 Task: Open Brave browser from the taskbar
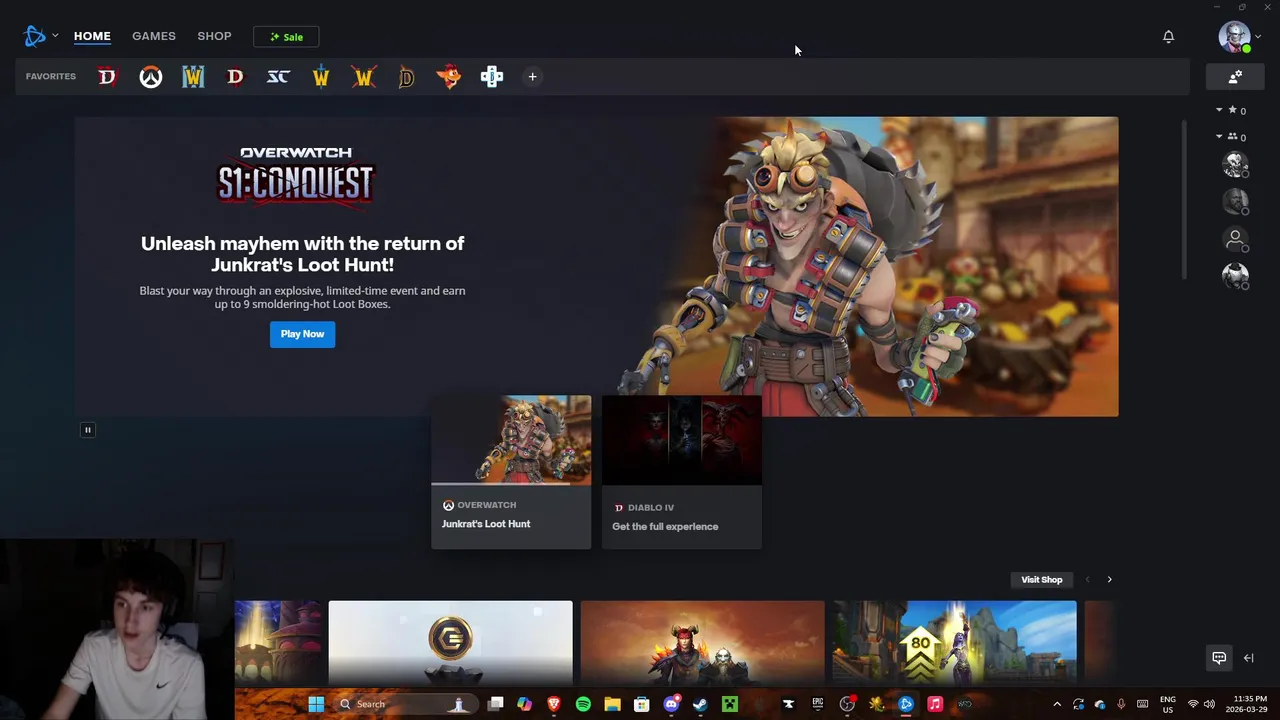coord(554,704)
